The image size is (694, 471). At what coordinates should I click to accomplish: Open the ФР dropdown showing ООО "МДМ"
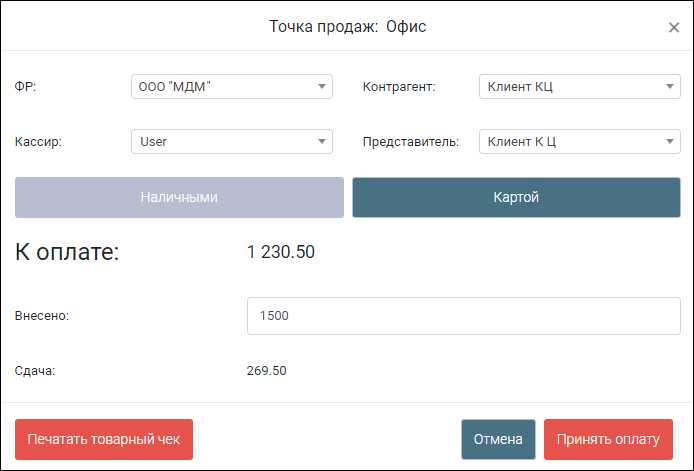point(232,86)
